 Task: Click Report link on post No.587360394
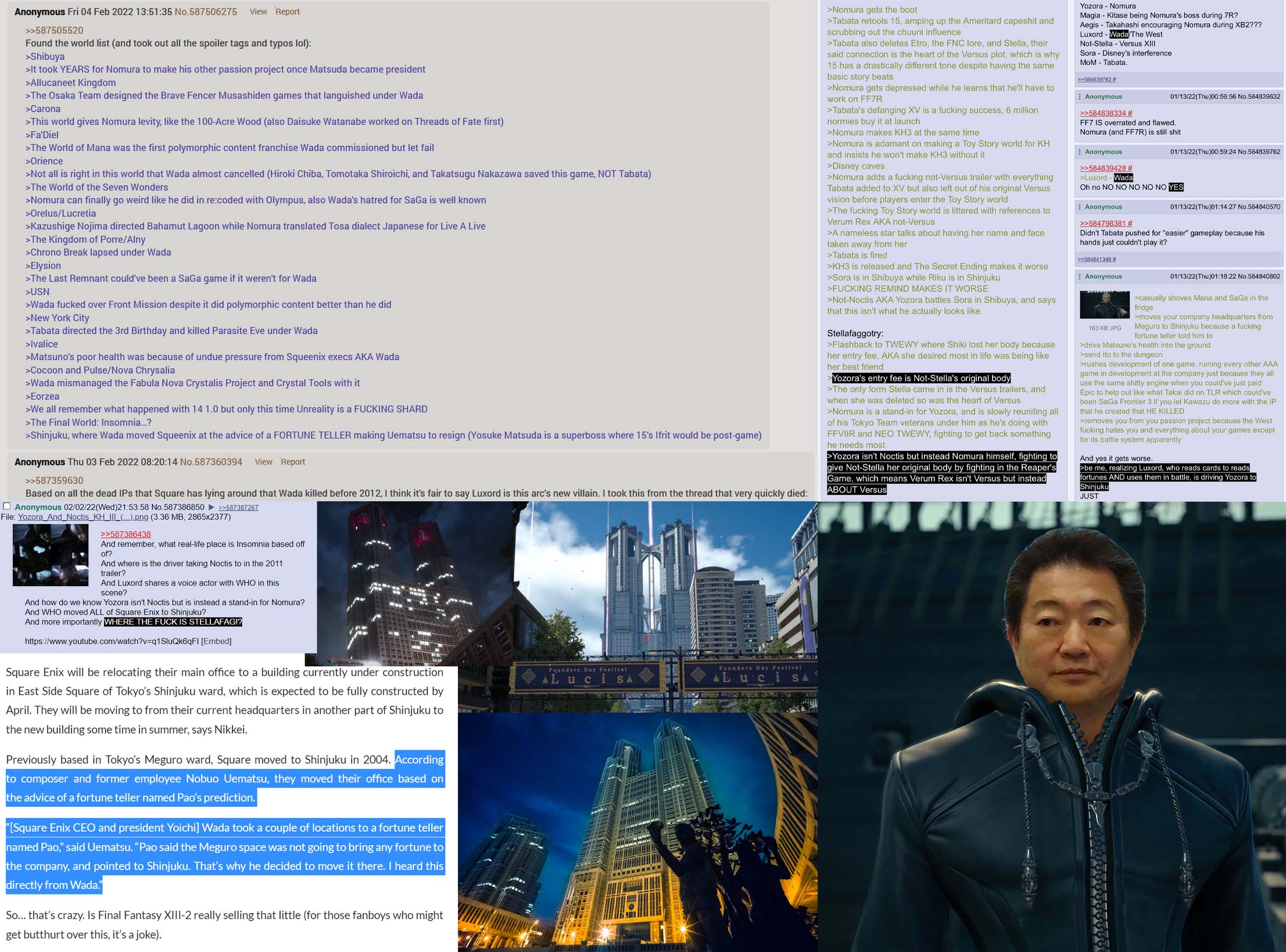[293, 462]
